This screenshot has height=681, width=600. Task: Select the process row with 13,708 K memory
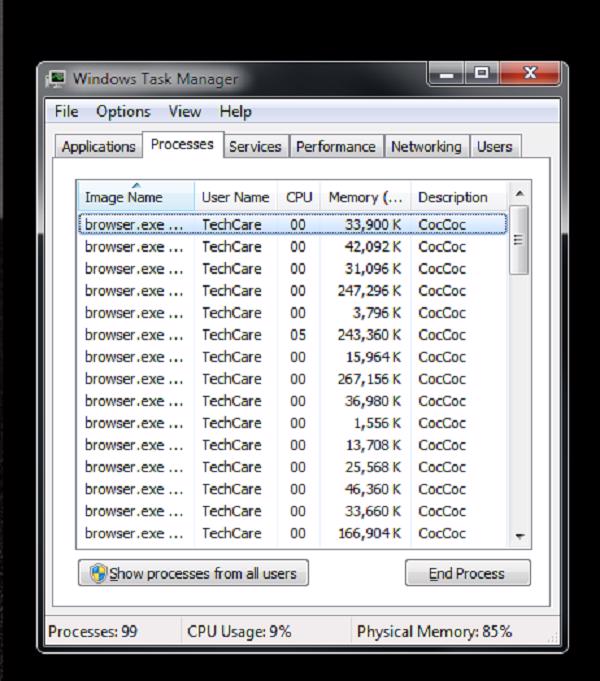(292, 445)
